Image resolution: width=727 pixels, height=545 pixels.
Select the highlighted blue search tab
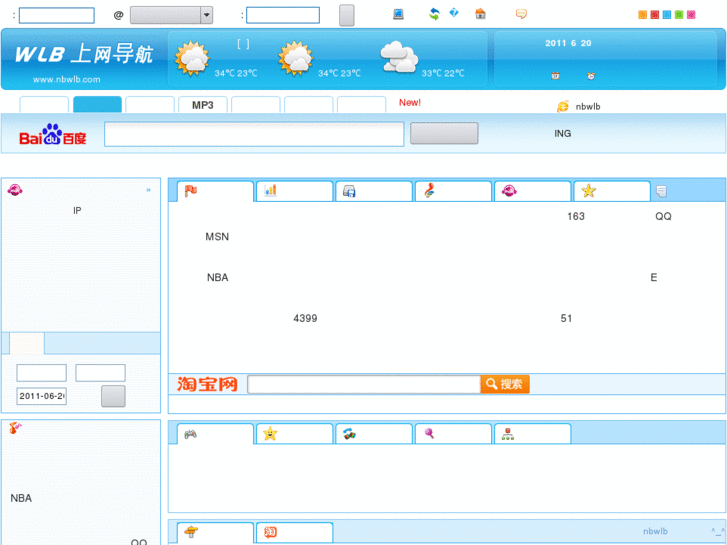tap(97, 105)
